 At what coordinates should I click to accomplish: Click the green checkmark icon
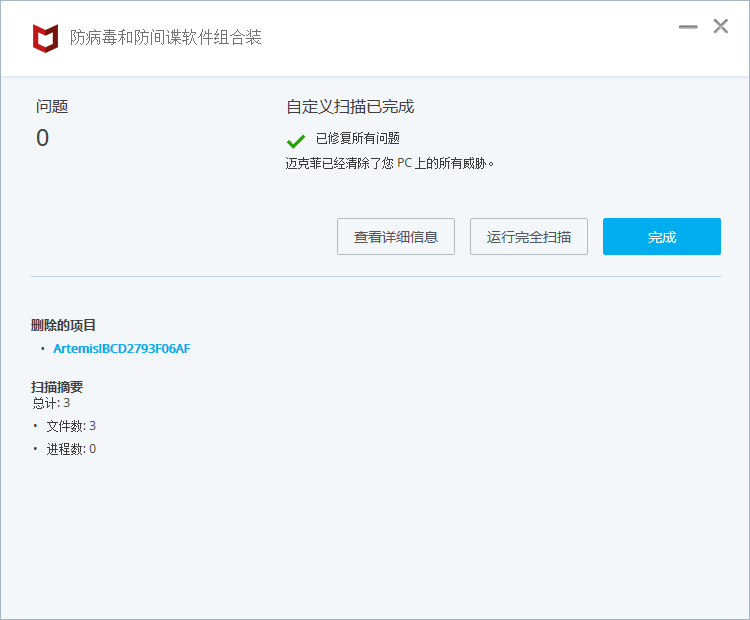(x=296, y=141)
